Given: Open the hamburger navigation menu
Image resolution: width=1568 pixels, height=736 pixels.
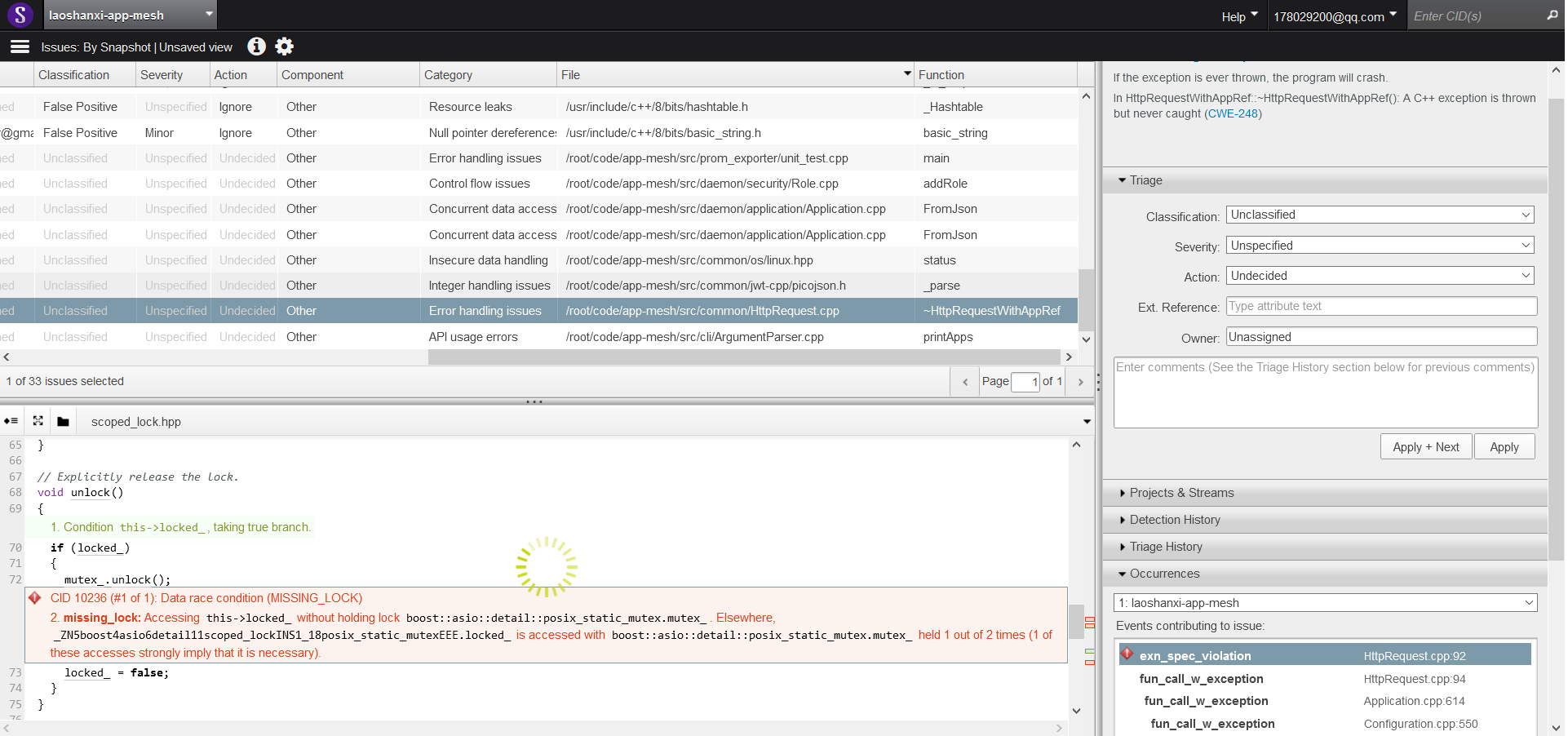Looking at the screenshot, I should (19, 47).
